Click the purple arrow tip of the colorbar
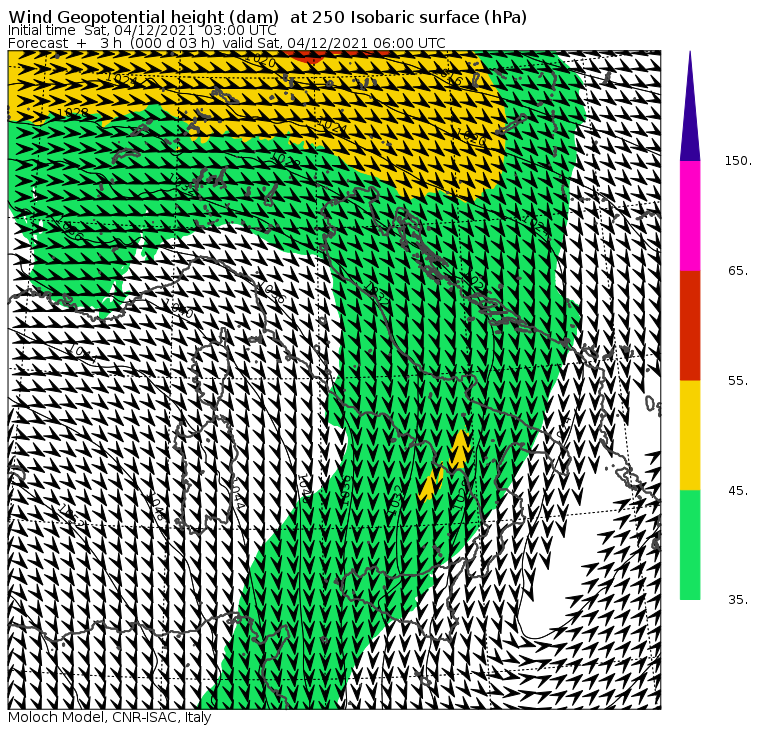This screenshot has height=731, width=760. pyautogui.click(x=690, y=106)
